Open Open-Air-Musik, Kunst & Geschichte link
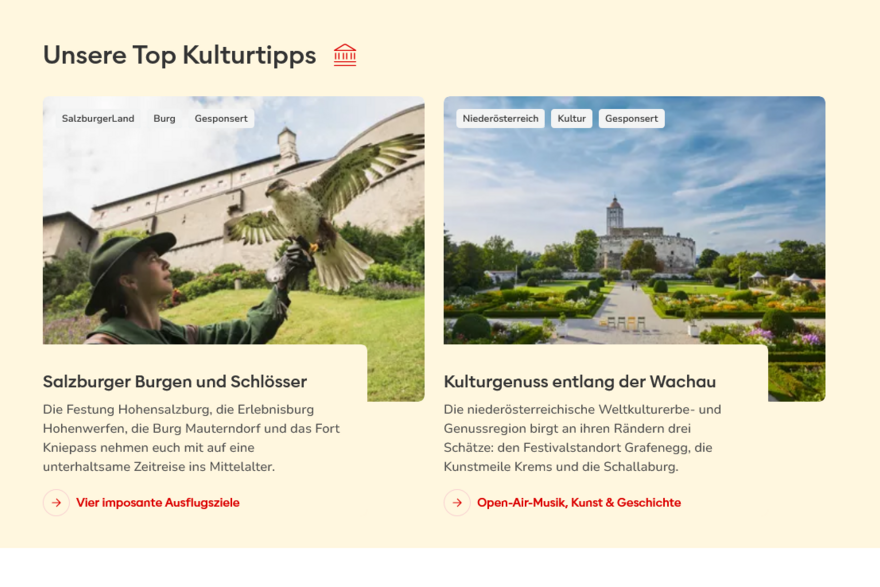This screenshot has height=587, width=880. (579, 503)
